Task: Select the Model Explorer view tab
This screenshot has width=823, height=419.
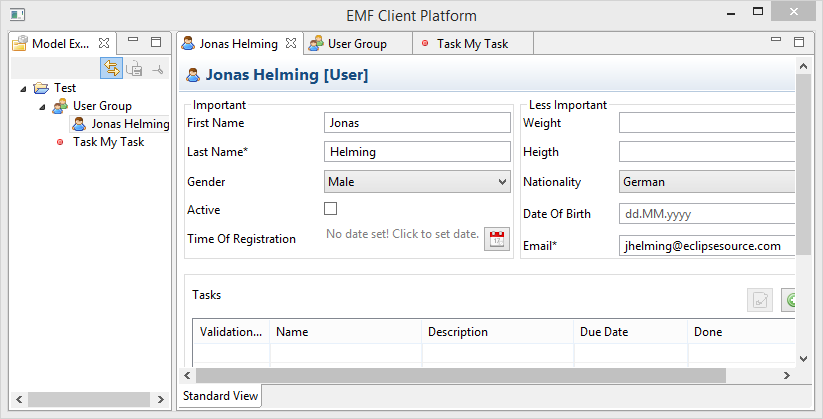Action: (60, 44)
